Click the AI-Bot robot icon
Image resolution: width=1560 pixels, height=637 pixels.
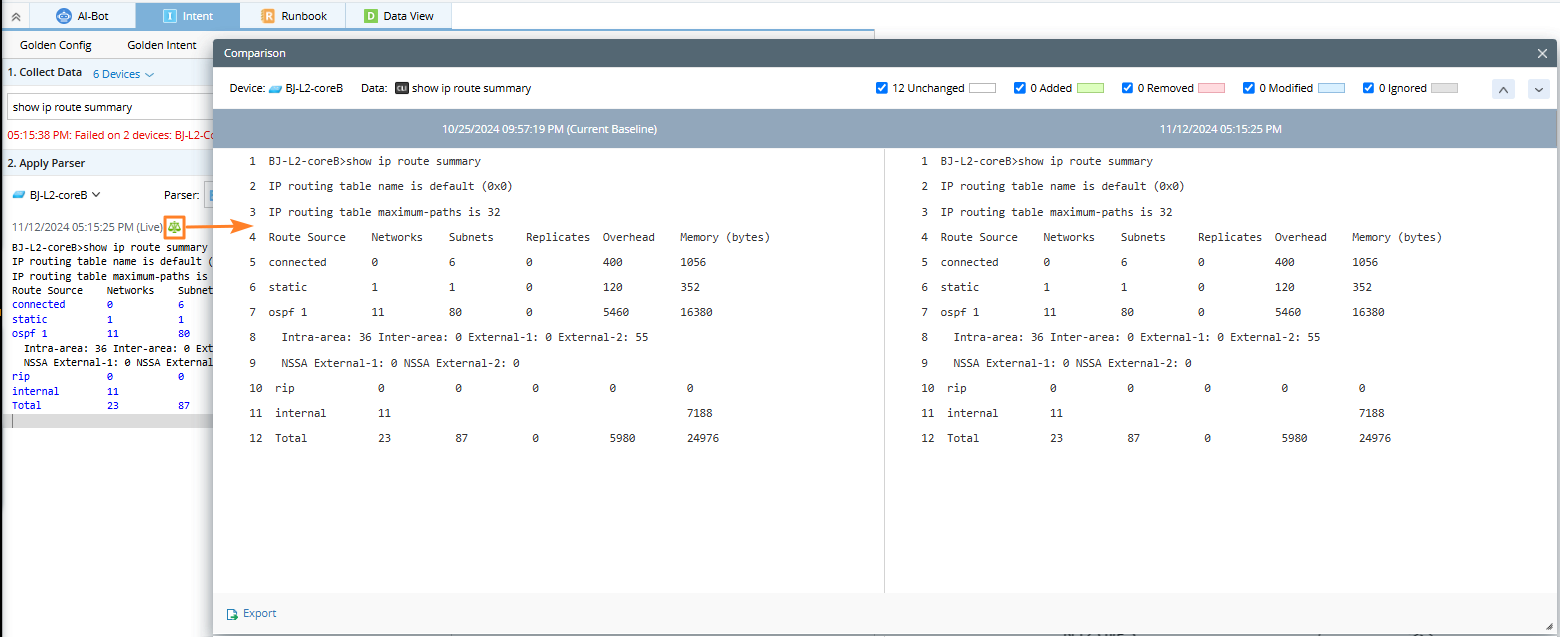64,16
